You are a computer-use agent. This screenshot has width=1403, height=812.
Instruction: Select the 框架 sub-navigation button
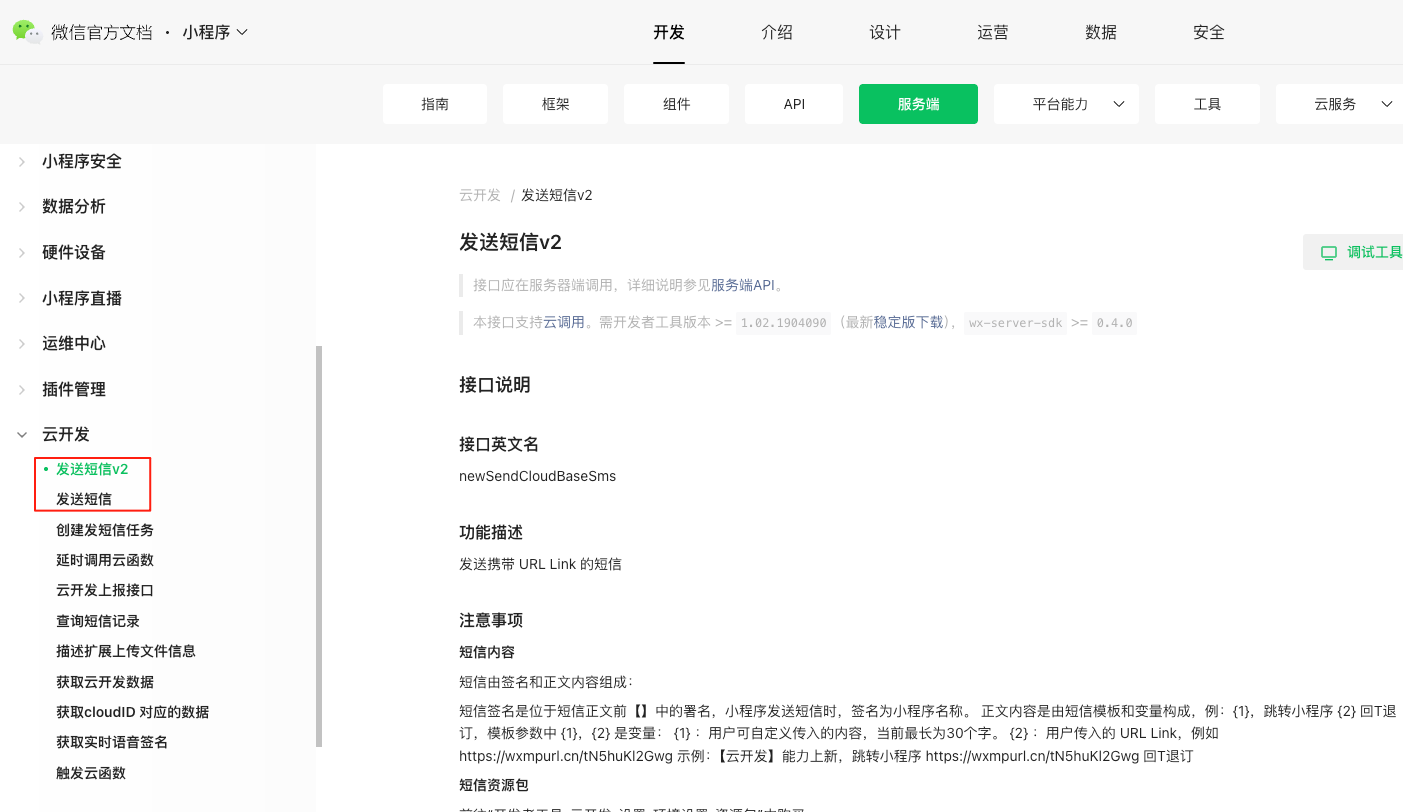tap(556, 104)
